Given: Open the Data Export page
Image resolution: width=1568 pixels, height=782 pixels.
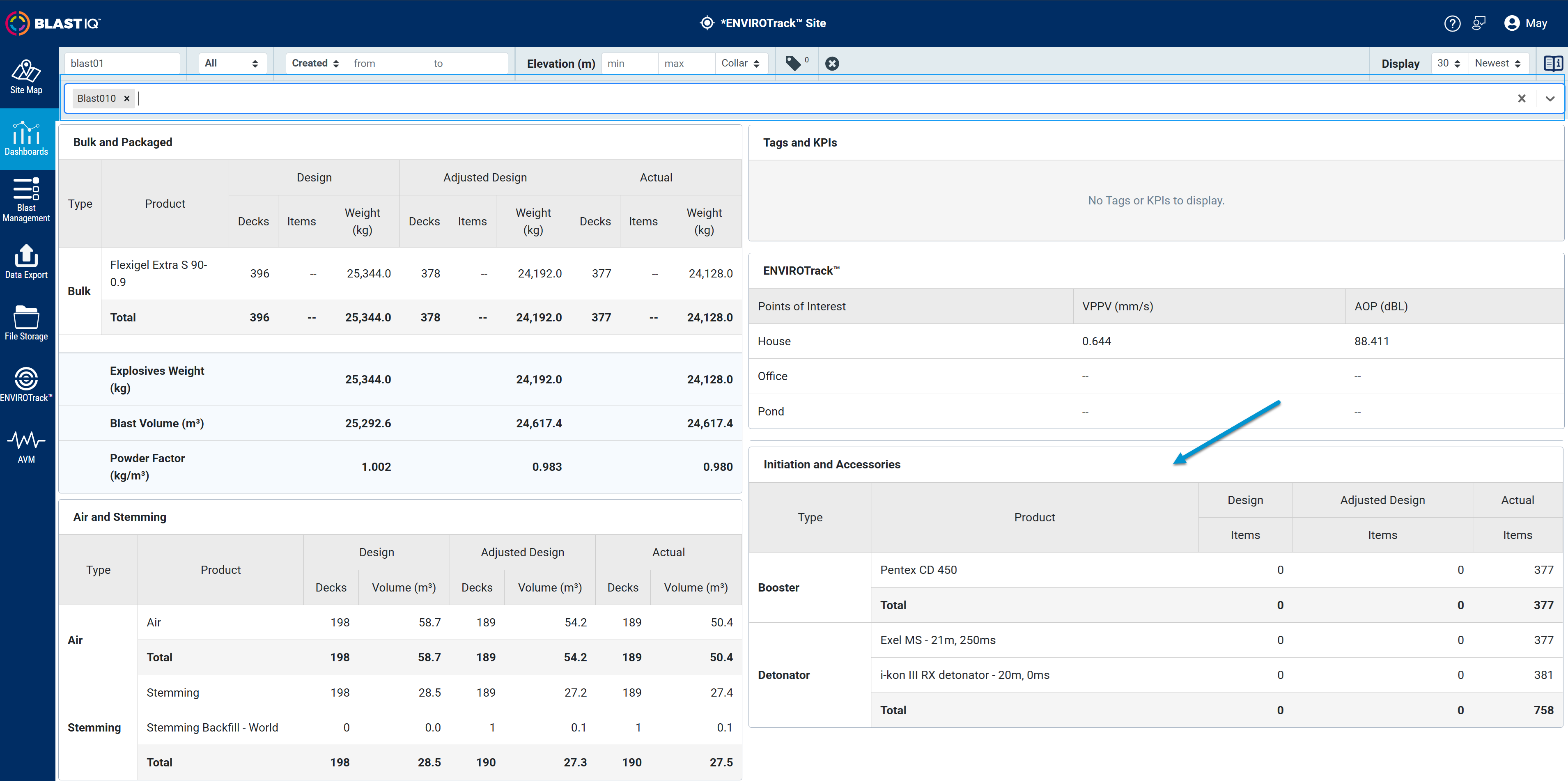Looking at the screenshot, I should [26, 261].
